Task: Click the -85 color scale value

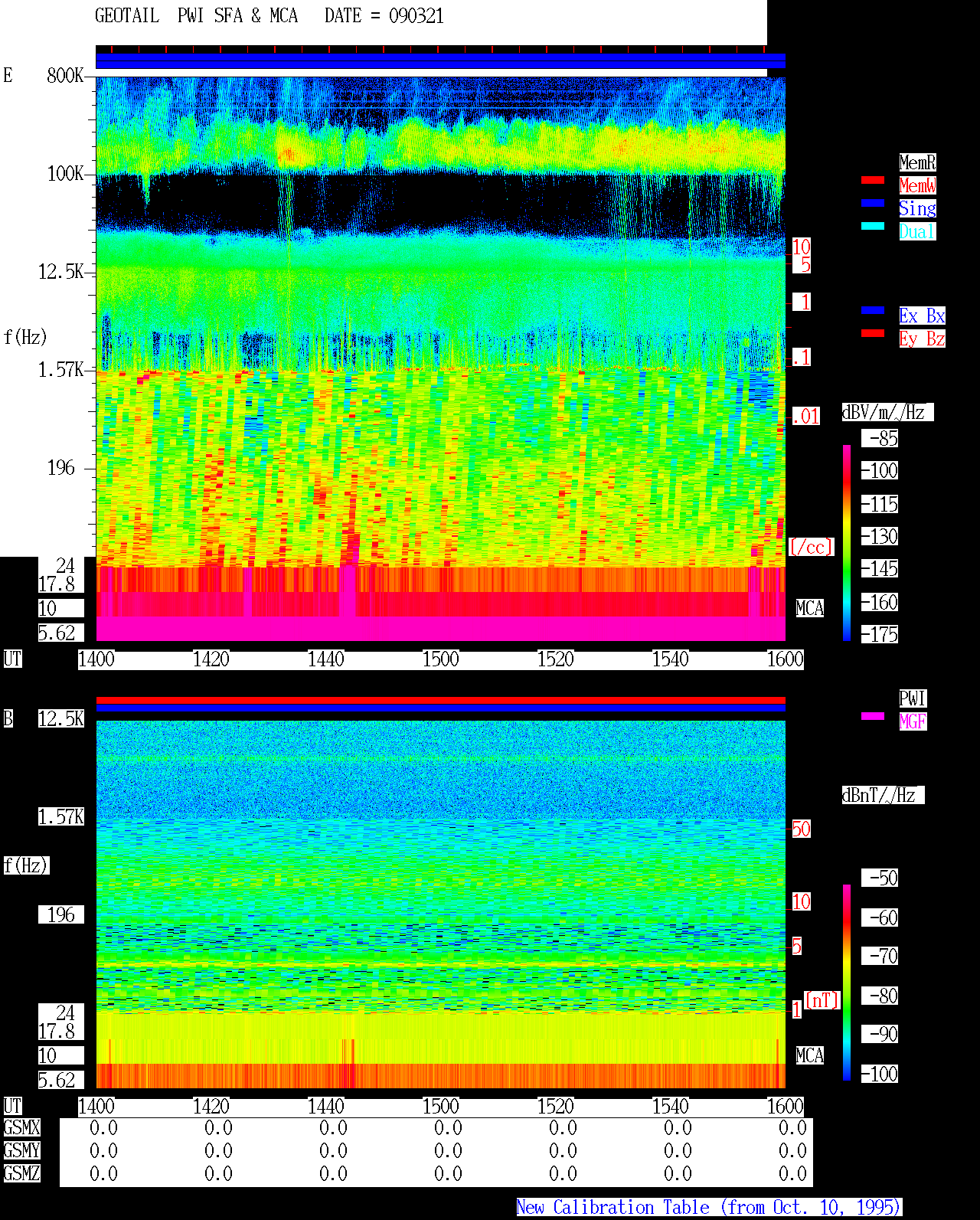Action: tap(880, 438)
